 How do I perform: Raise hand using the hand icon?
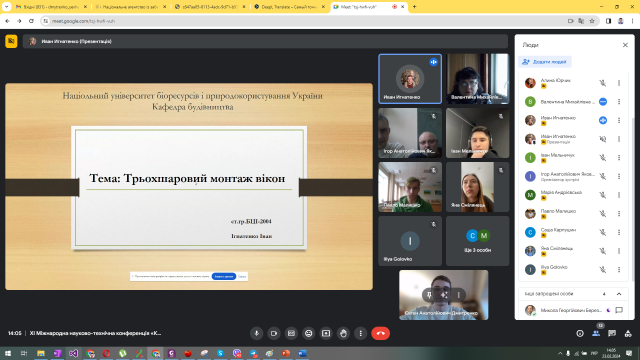tap(343, 333)
